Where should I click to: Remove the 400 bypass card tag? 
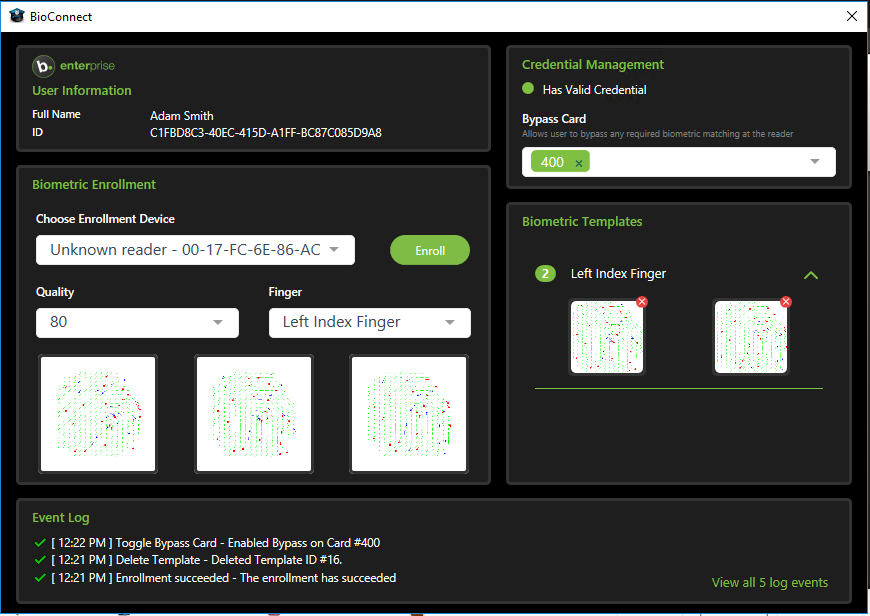point(579,163)
